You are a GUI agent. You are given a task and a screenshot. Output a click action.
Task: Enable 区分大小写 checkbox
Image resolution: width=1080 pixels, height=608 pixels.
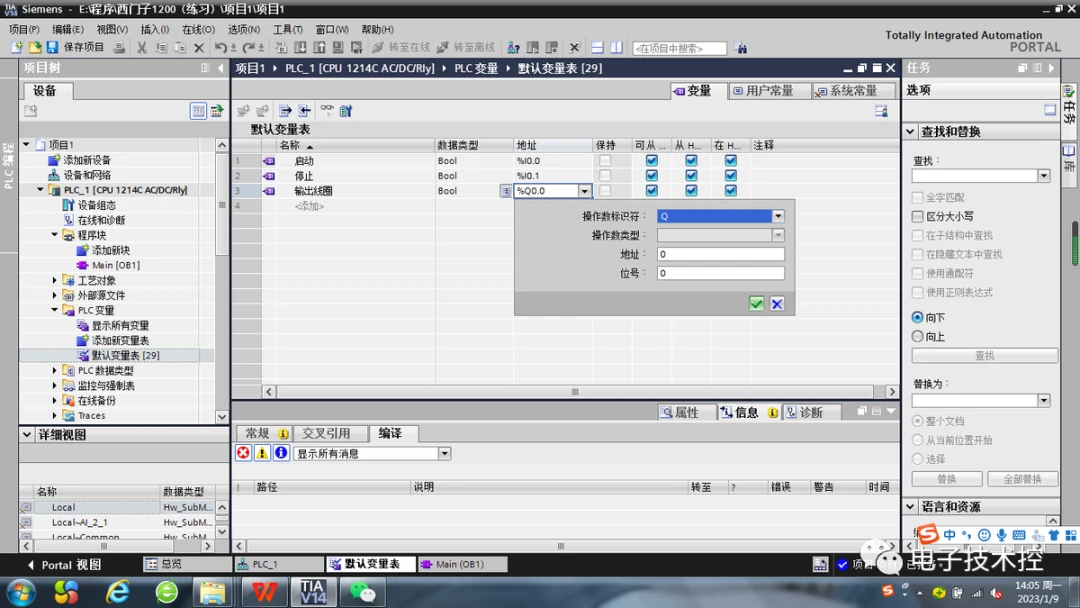click(917, 216)
